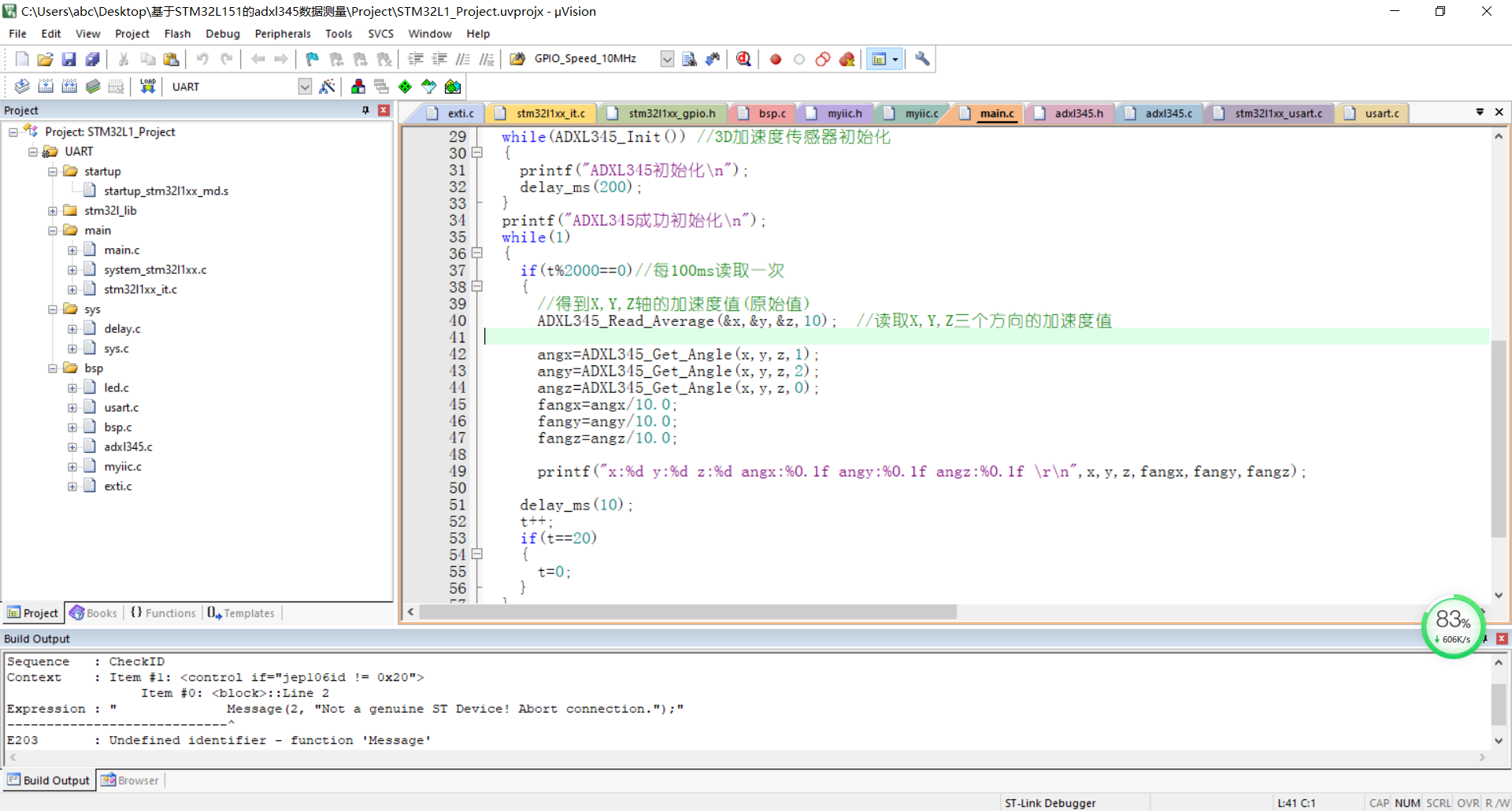
Task: Insert a breakpoint with the red dot
Action: [x=776, y=59]
